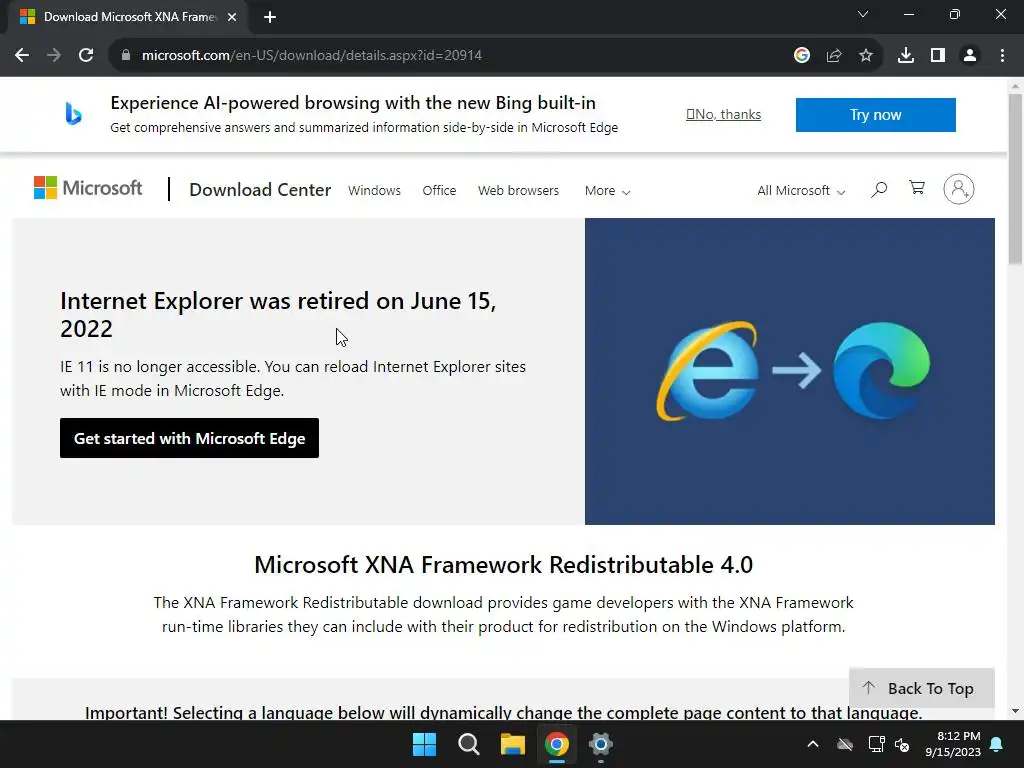Open the Web browsers nav item
1024x768 pixels.
[519, 191]
